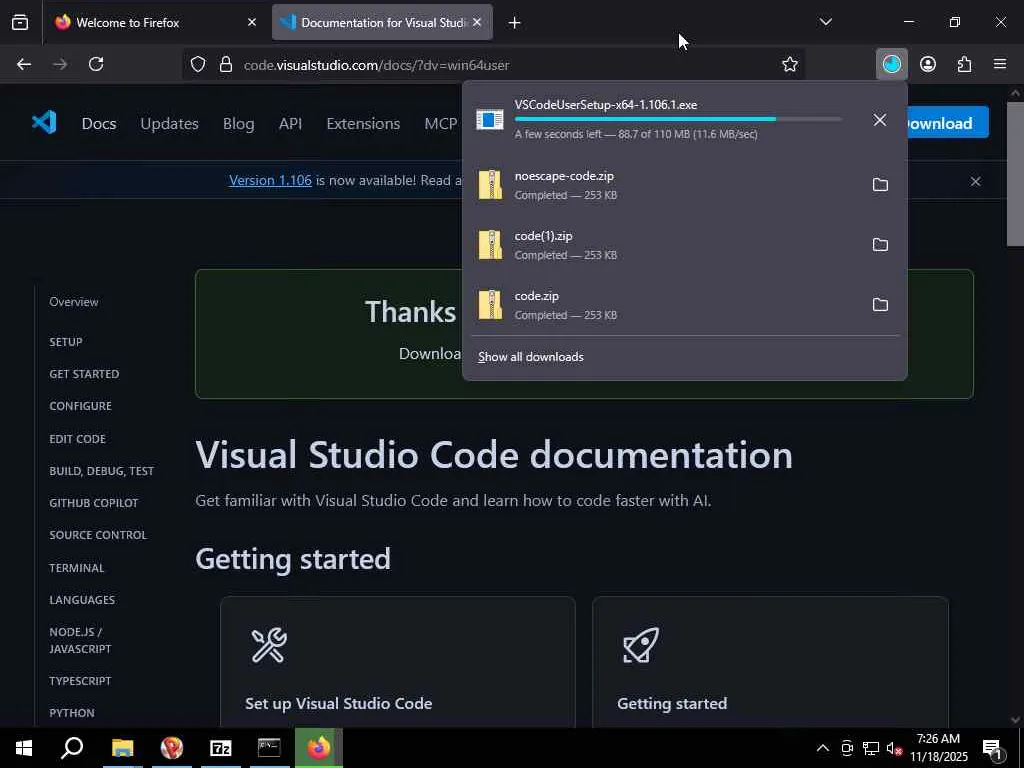
Task: Open the API navigation item
Action: [291, 123]
